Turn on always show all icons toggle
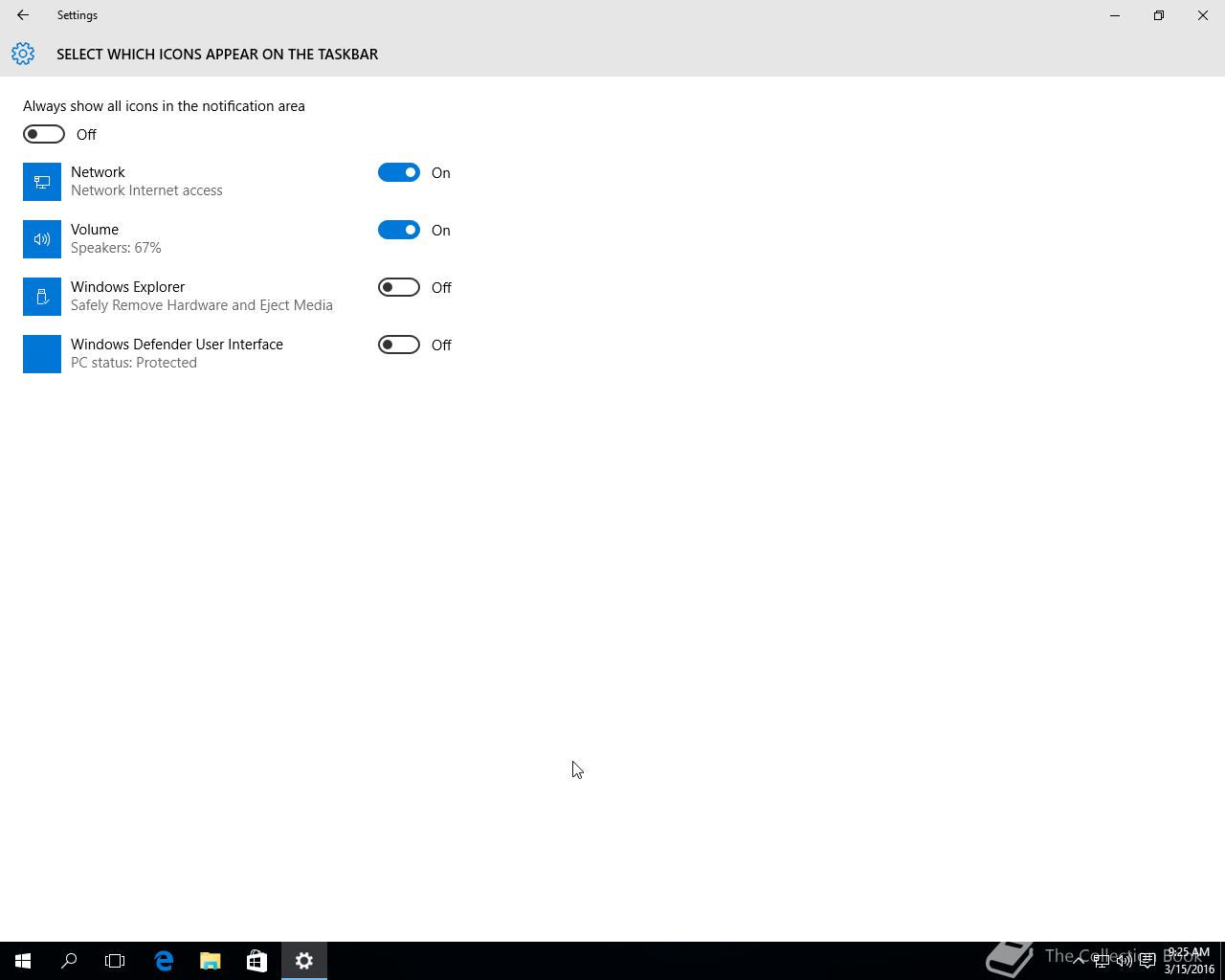This screenshot has width=1225, height=980. tap(44, 134)
